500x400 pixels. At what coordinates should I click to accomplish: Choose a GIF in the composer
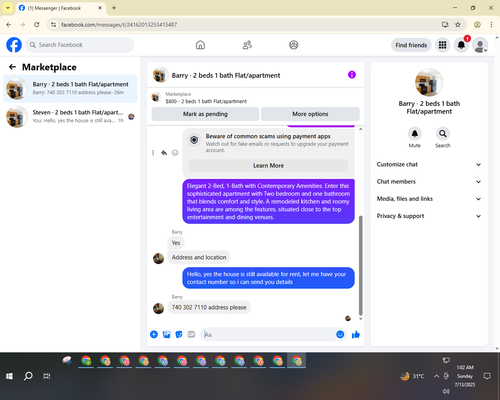191,334
